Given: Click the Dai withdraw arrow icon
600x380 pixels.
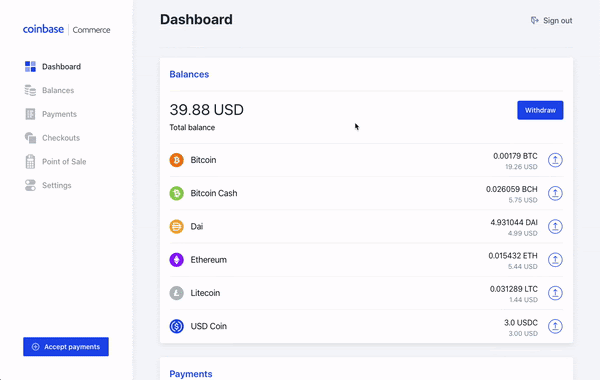Looking at the screenshot, I should click(x=555, y=227).
